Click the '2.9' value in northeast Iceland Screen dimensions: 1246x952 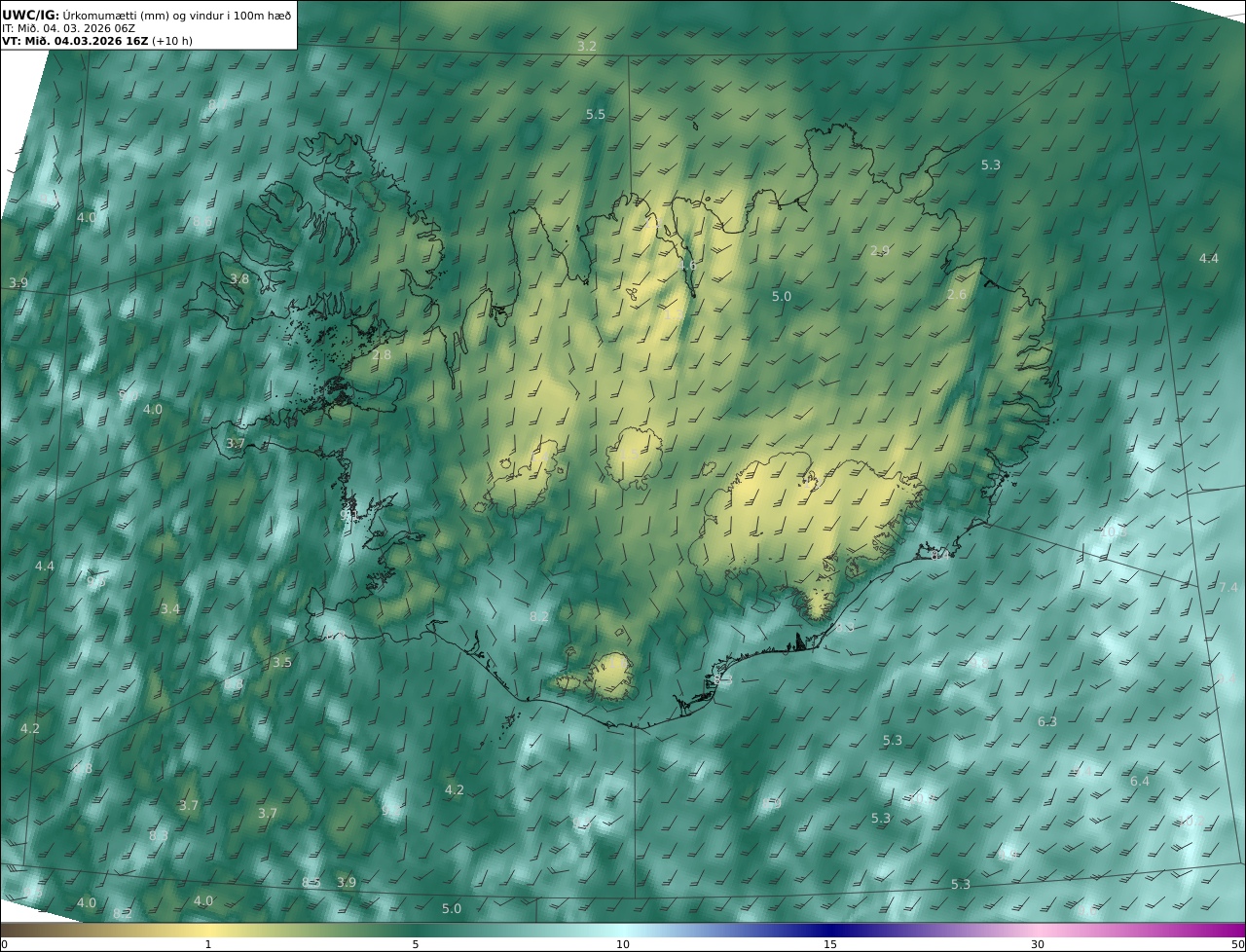(880, 251)
